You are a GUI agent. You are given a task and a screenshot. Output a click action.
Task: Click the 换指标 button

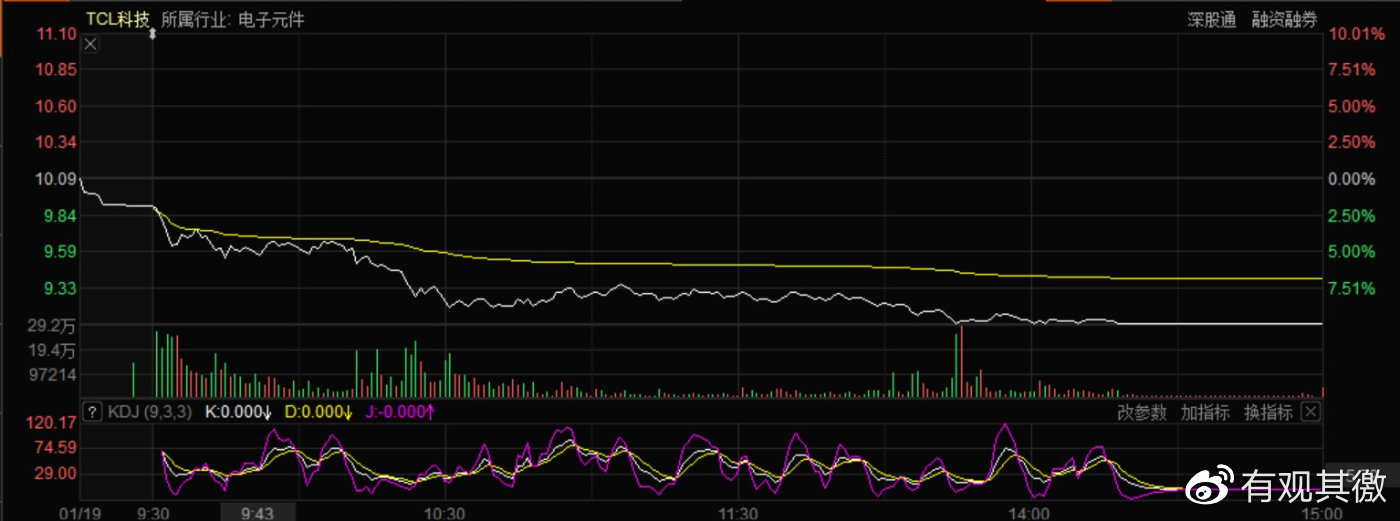1268,412
